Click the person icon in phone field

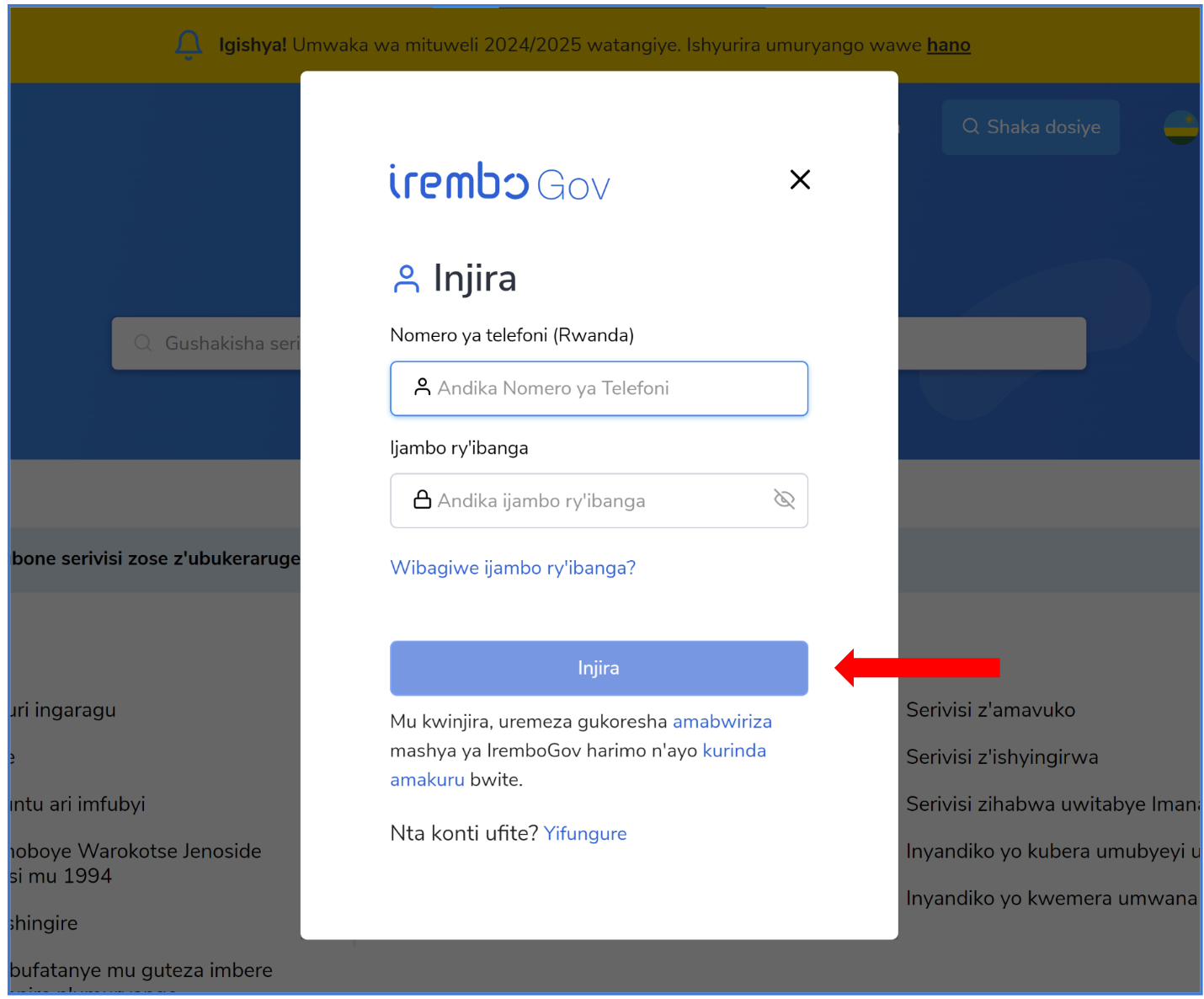coord(422,387)
